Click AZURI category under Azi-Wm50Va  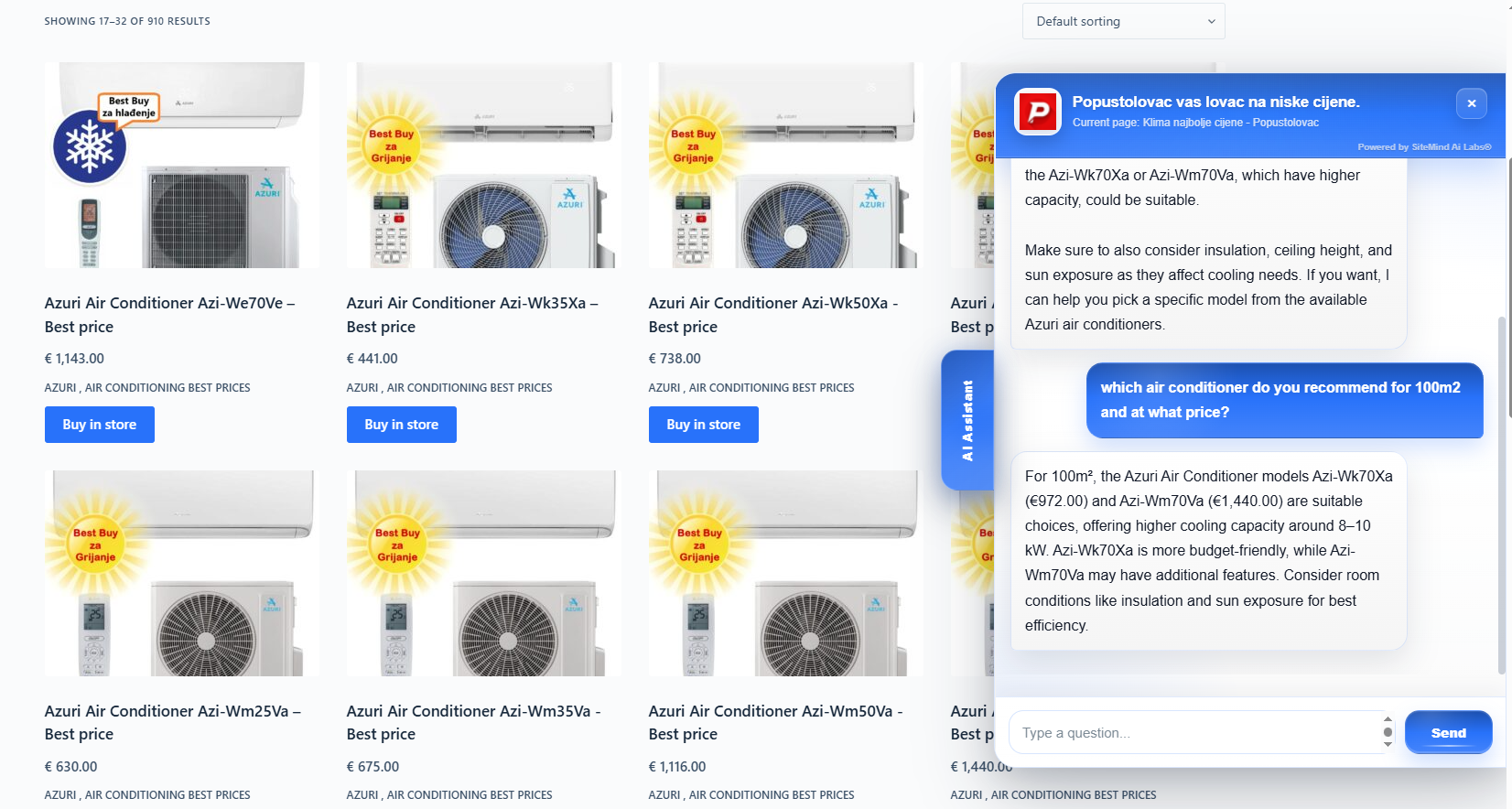pyautogui.click(x=664, y=795)
